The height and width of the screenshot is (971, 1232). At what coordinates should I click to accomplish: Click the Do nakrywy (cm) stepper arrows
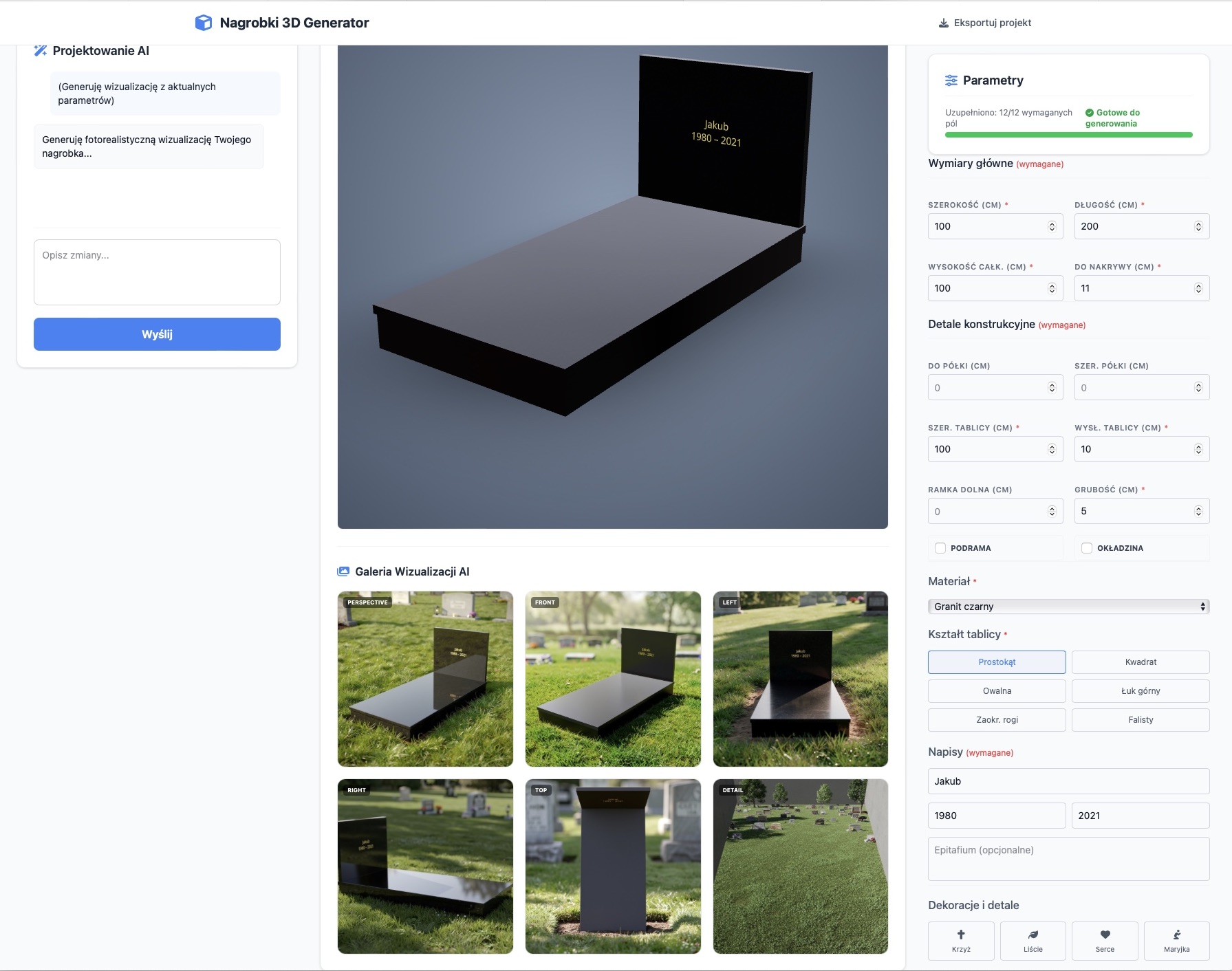[1198, 288]
